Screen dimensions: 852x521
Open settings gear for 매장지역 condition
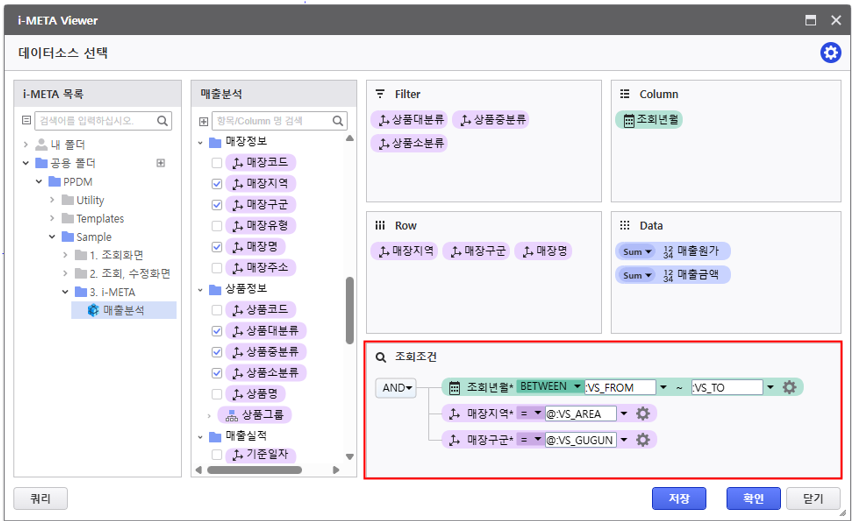(643, 414)
